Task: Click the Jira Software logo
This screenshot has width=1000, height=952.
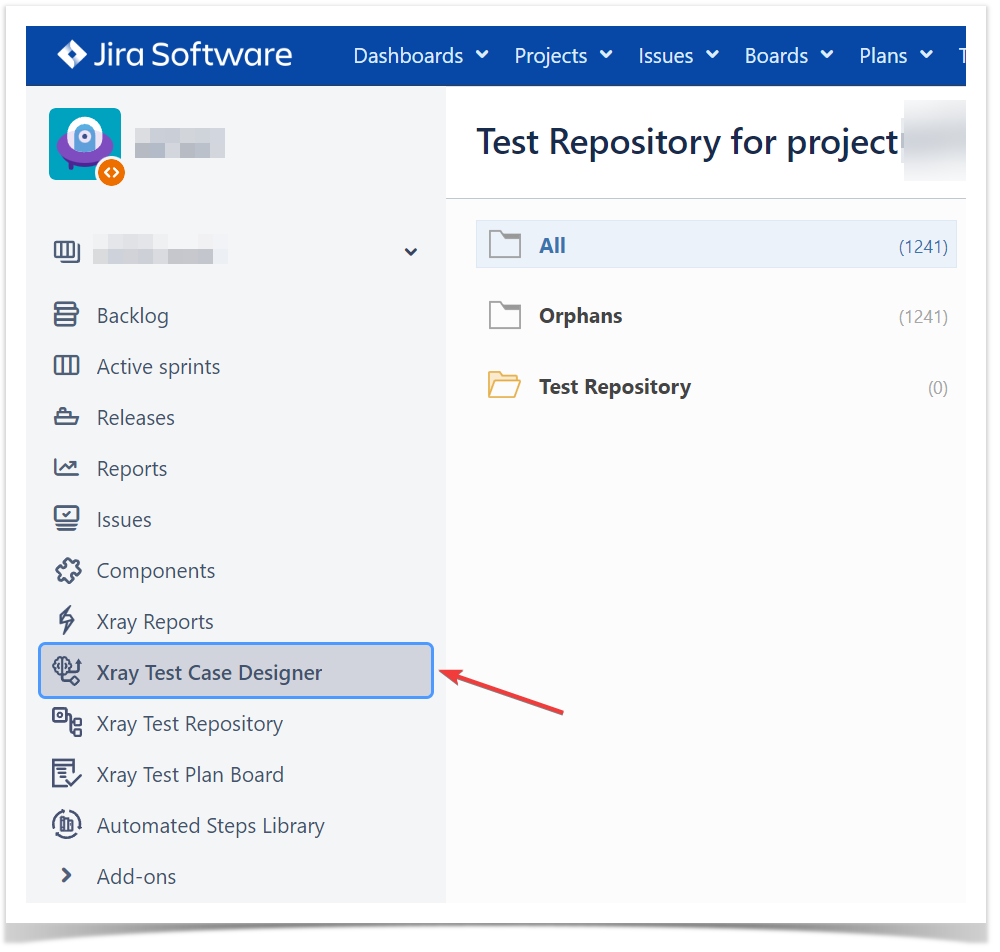Action: tap(174, 55)
